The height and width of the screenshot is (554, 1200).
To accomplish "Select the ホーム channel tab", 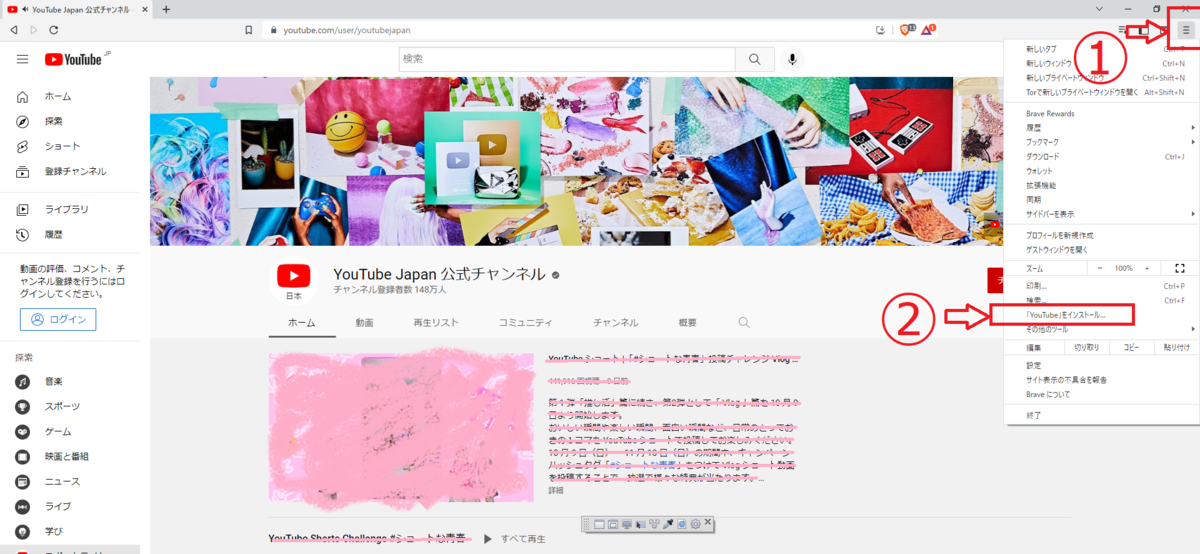I will [x=301, y=322].
